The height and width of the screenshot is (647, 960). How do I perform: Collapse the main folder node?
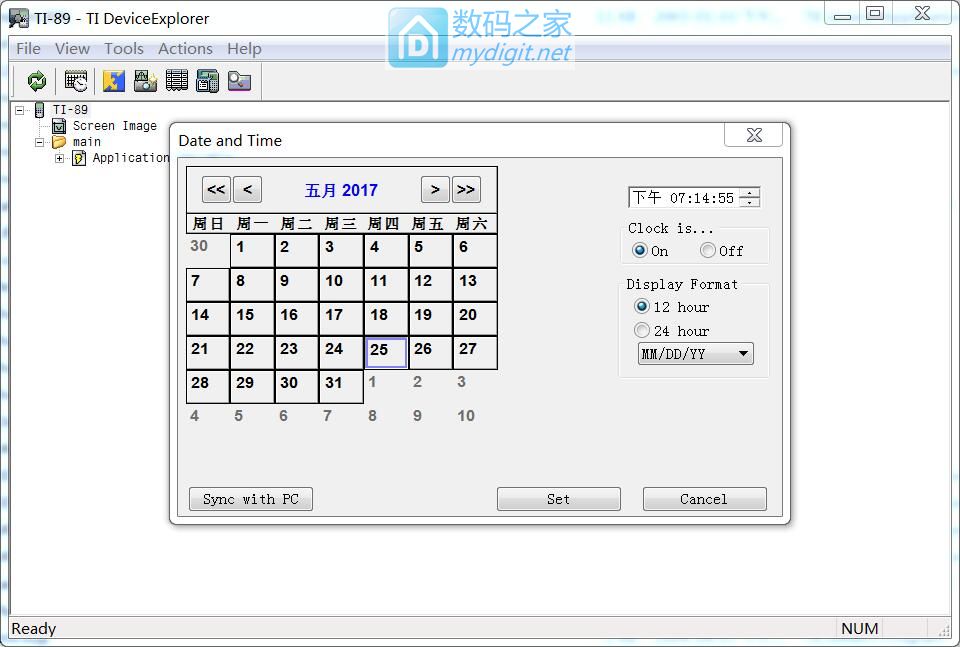click(x=39, y=142)
